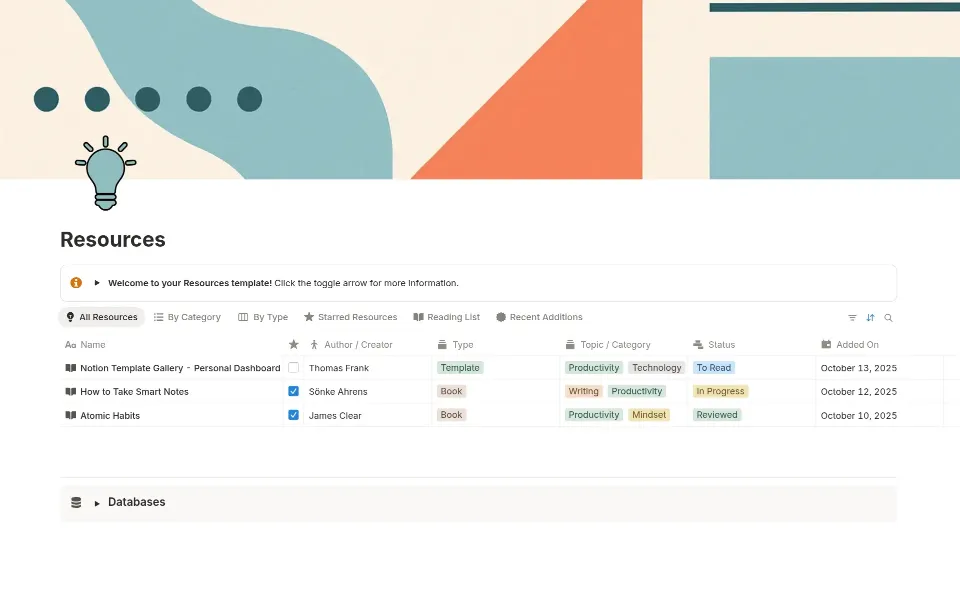Switch to the All Resources view
Image resolution: width=960 pixels, height=600 pixels.
[102, 317]
